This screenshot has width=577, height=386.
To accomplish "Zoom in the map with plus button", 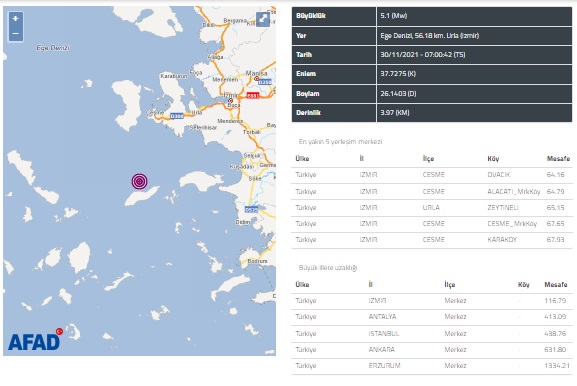I will coord(15,18).
